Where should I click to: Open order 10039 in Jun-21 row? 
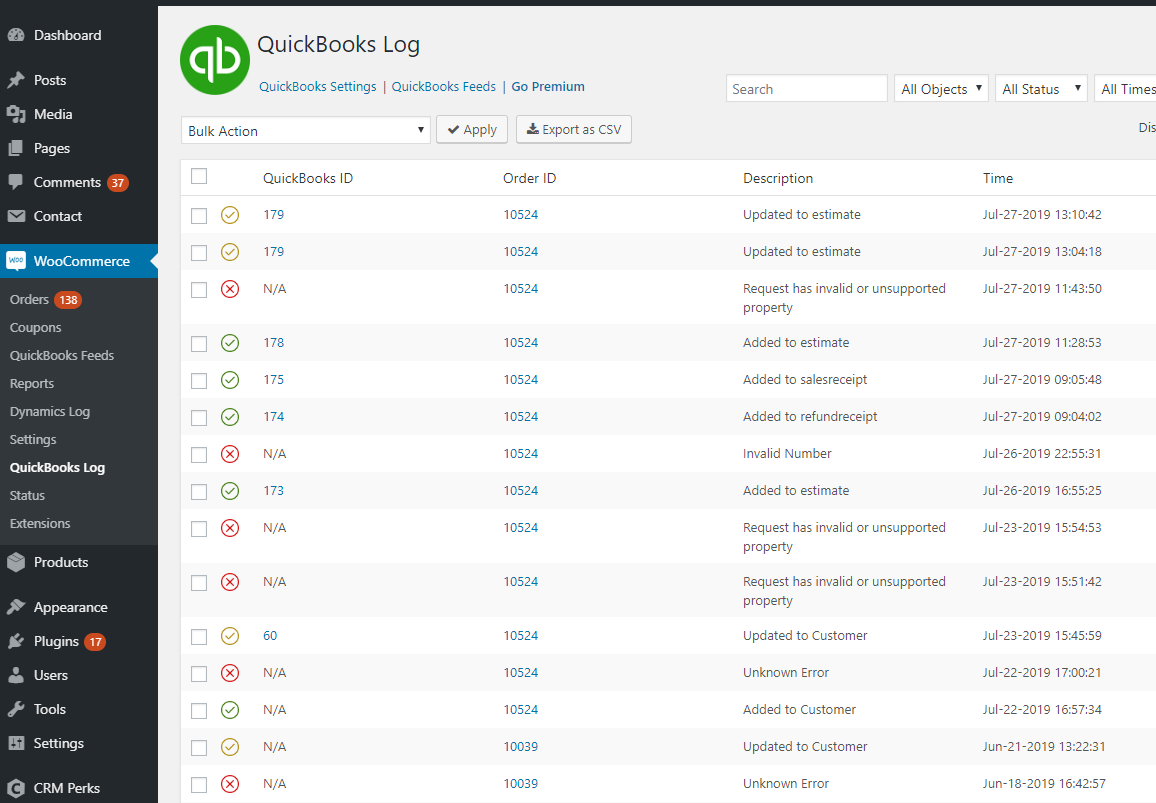tap(520, 746)
